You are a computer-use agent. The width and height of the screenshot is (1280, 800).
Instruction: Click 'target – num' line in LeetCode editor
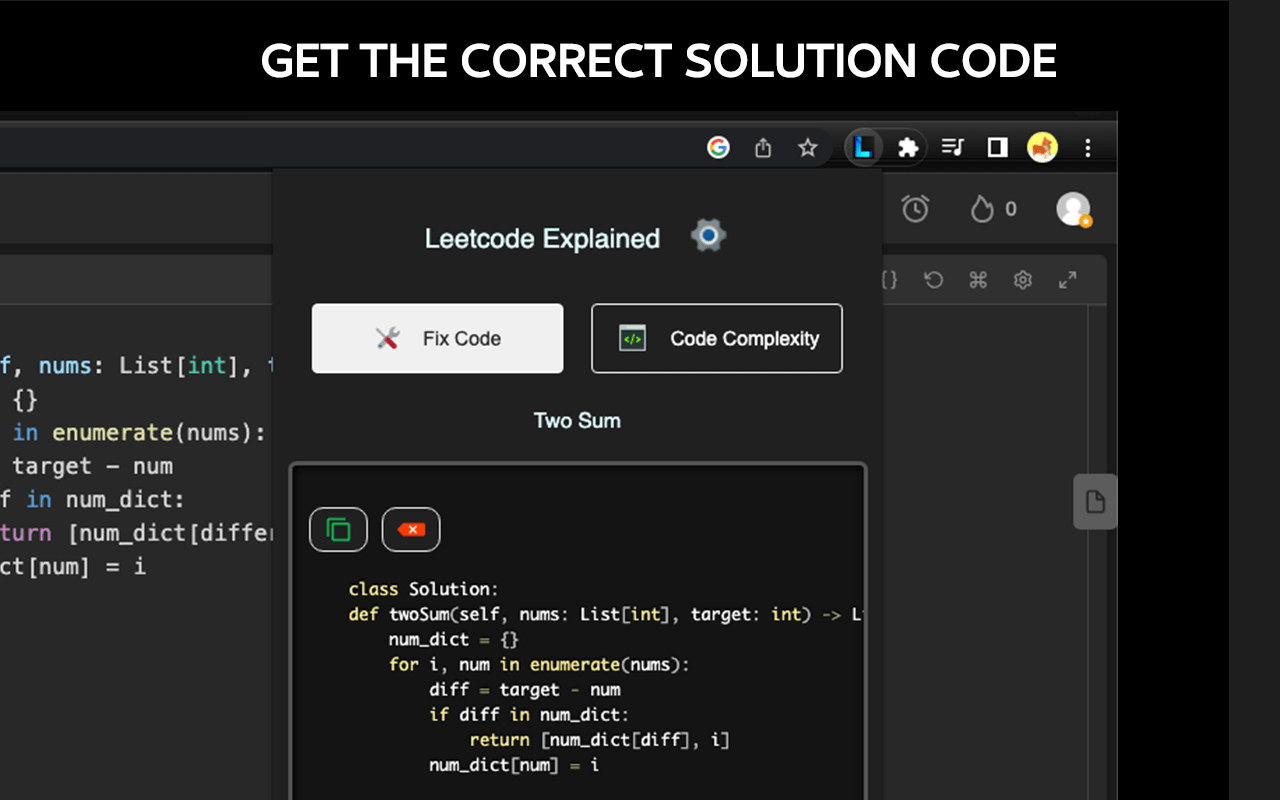92,466
